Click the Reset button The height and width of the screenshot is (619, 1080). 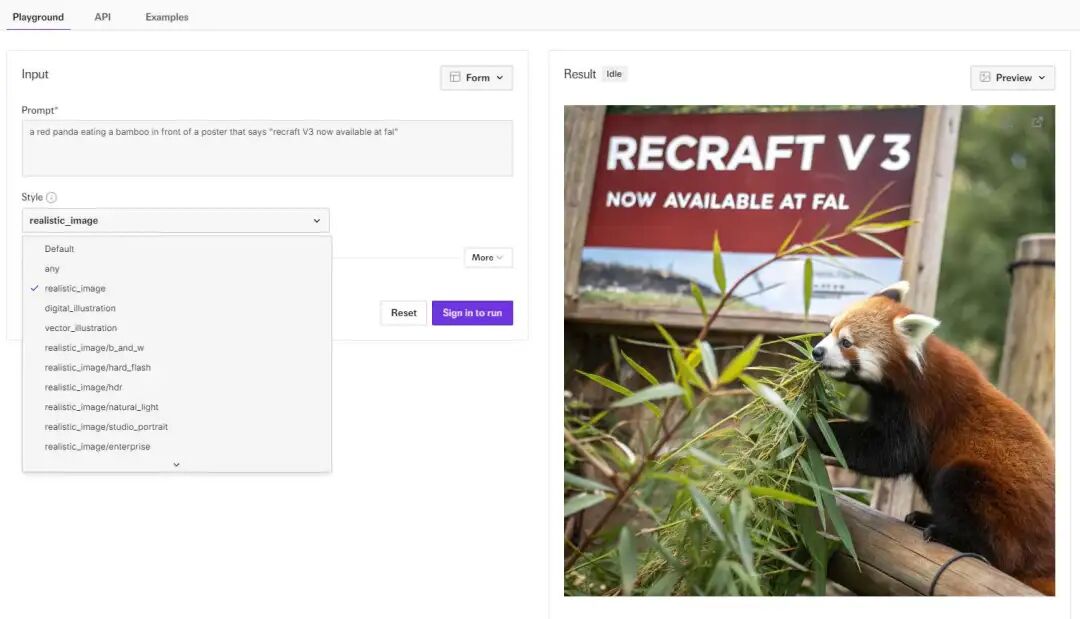click(x=404, y=313)
